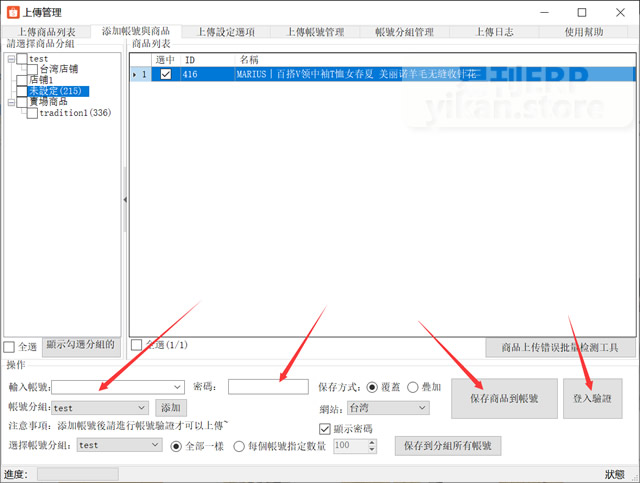Click the row indicator arrow for row 1

click(x=136, y=74)
